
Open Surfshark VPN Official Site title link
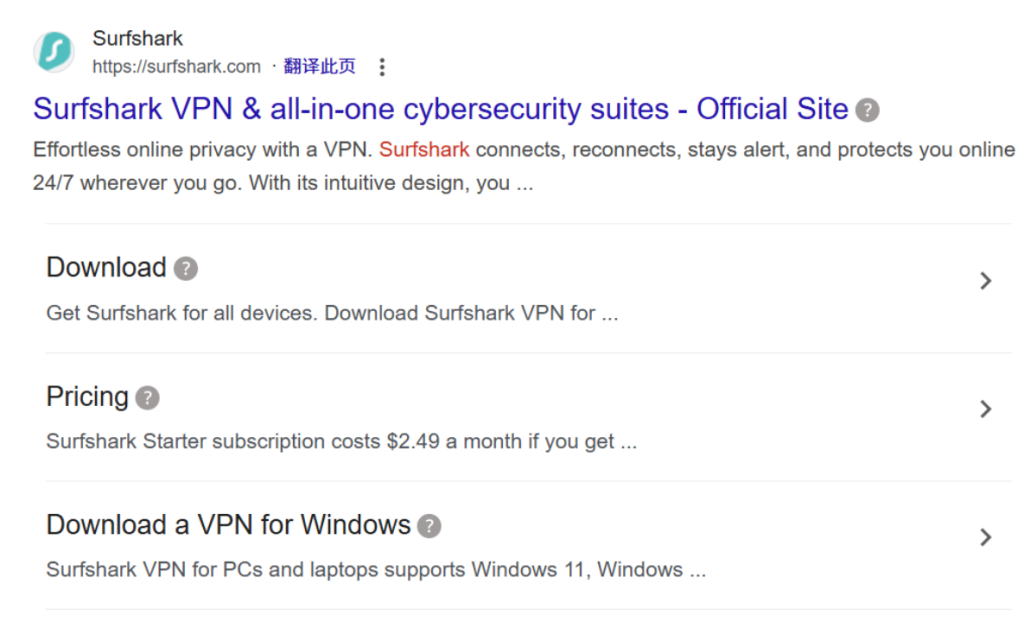coord(441,109)
